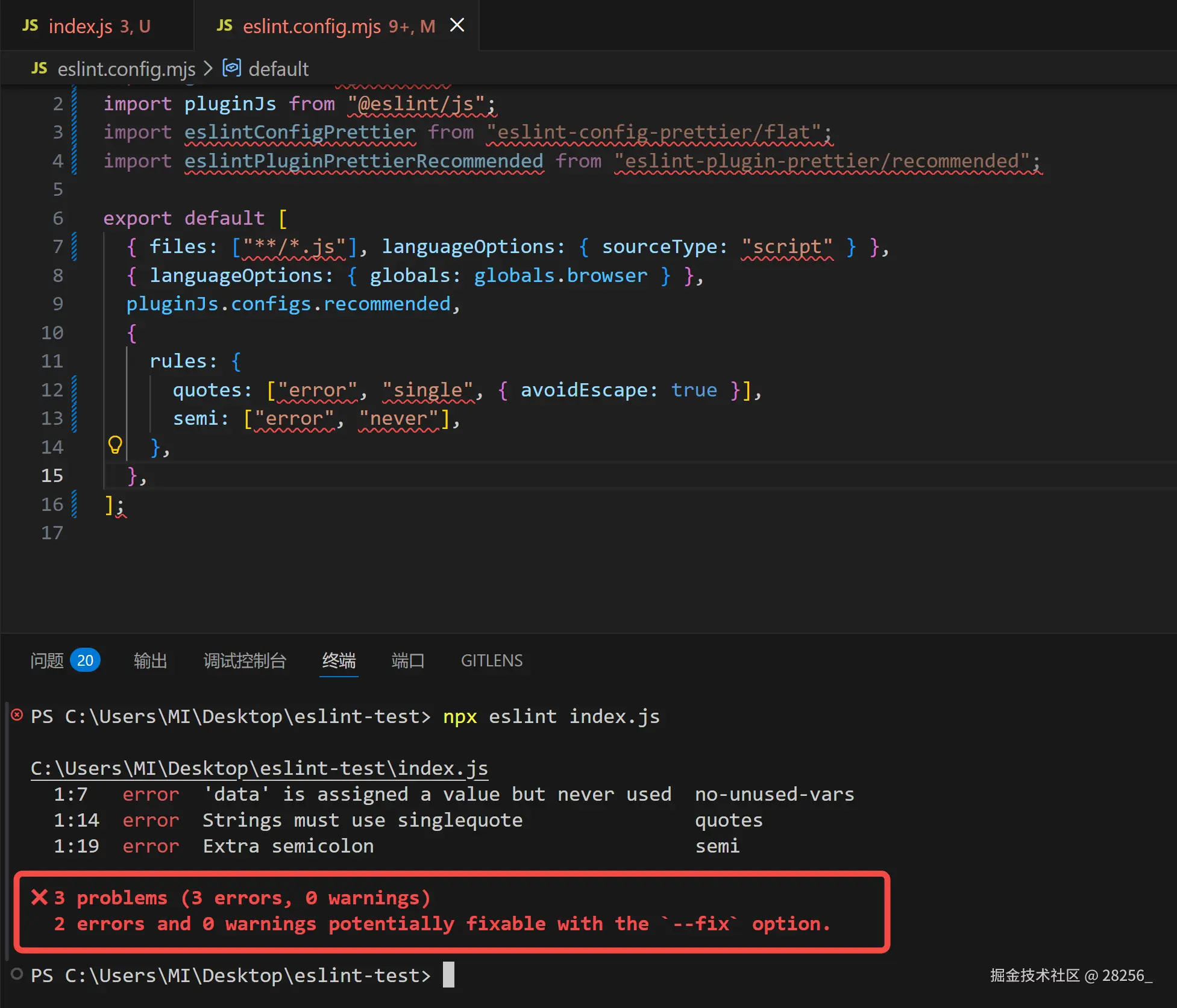
Task: Click the red X before 3 problems
Action: [x=39, y=897]
